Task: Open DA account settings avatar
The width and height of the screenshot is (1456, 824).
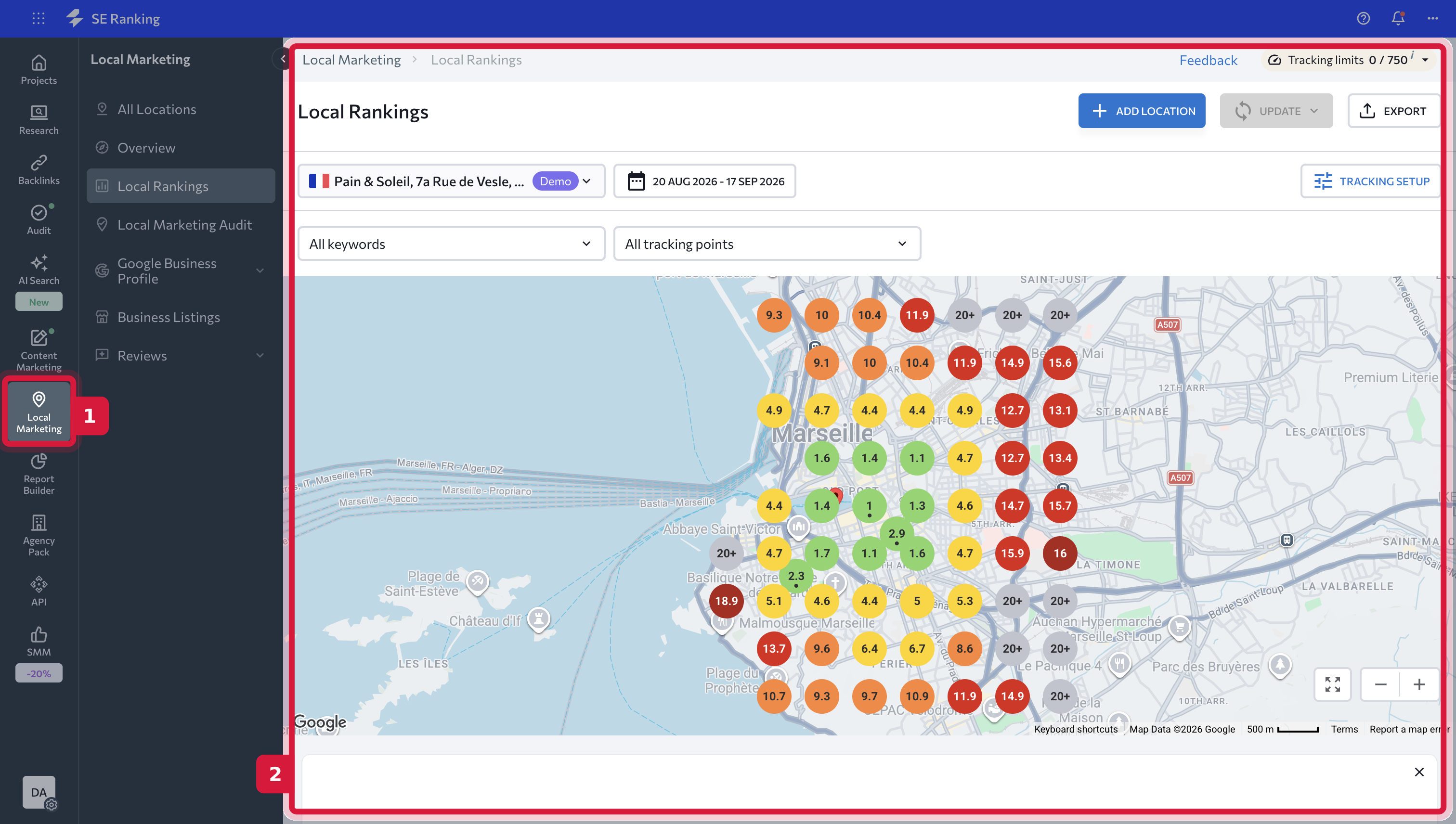Action: click(39, 792)
